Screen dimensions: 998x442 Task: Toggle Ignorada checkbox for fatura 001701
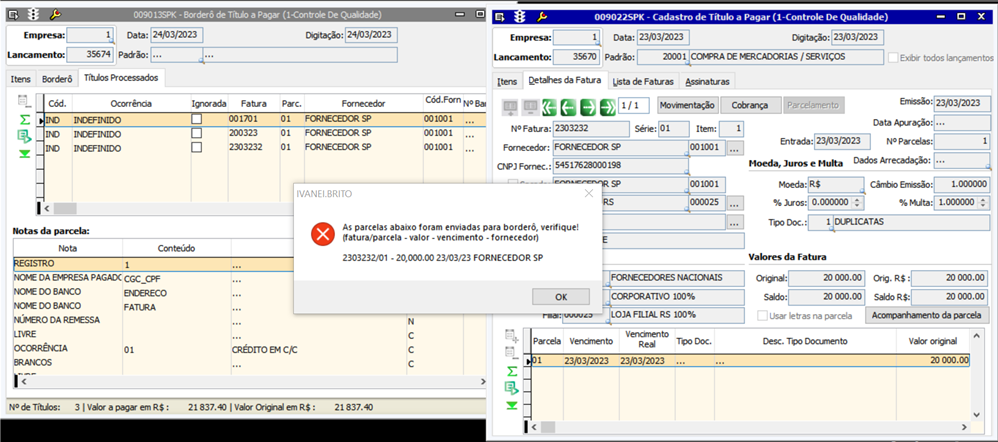[x=197, y=119]
